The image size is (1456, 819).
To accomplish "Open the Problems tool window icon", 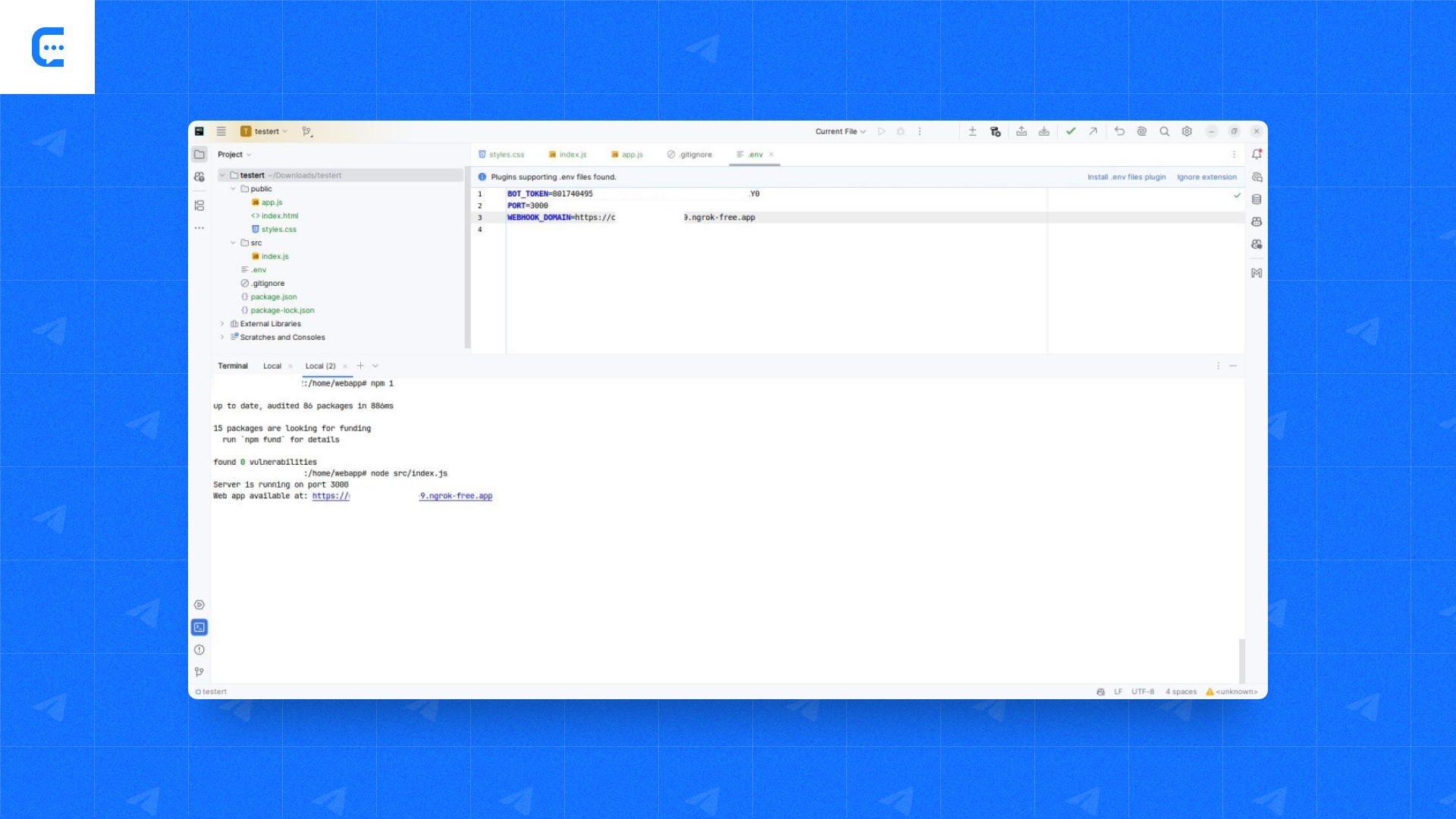I will [x=199, y=650].
